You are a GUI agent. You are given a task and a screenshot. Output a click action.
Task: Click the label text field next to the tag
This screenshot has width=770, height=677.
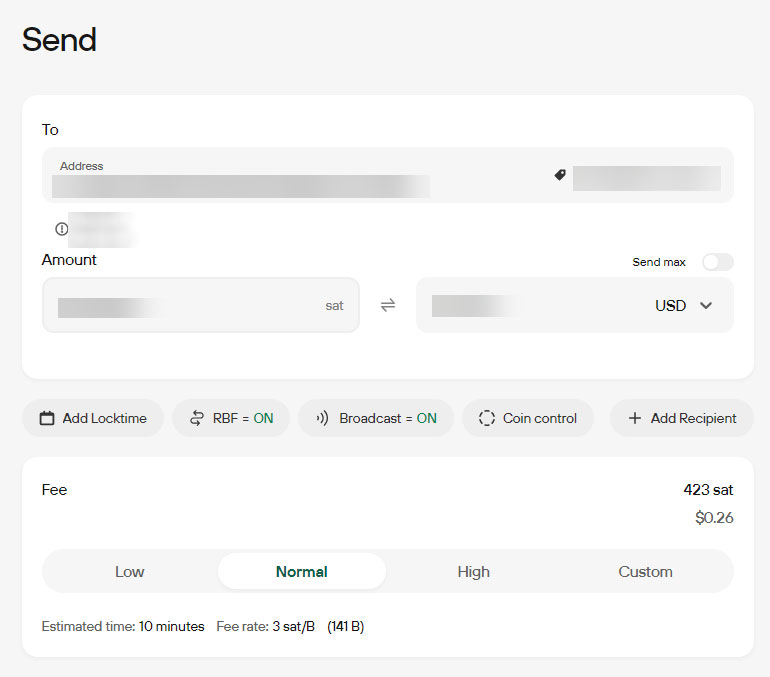[646, 179]
